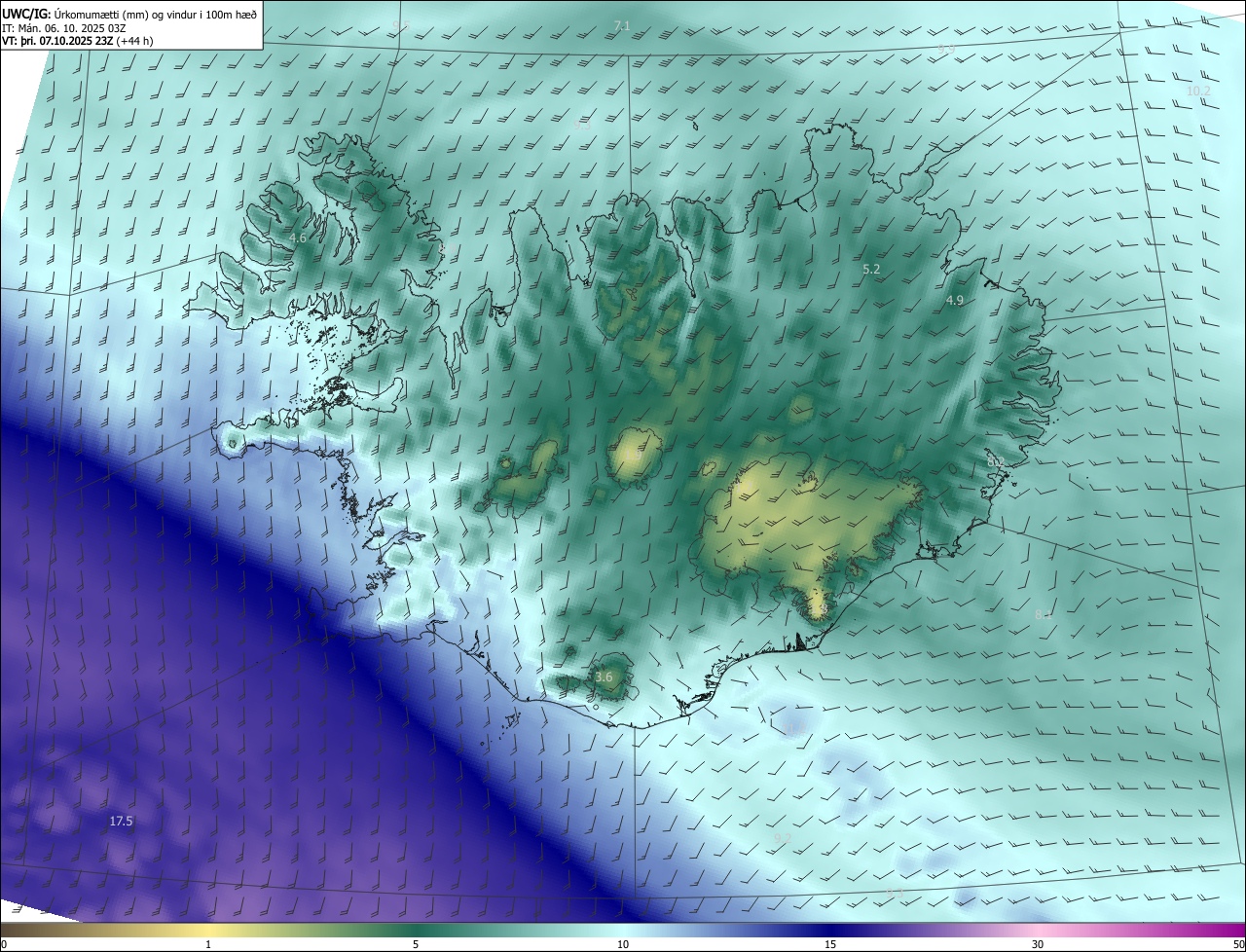The width and height of the screenshot is (1246, 952).
Task: Click the 9.2 value south of Iceland
Action: click(x=783, y=838)
